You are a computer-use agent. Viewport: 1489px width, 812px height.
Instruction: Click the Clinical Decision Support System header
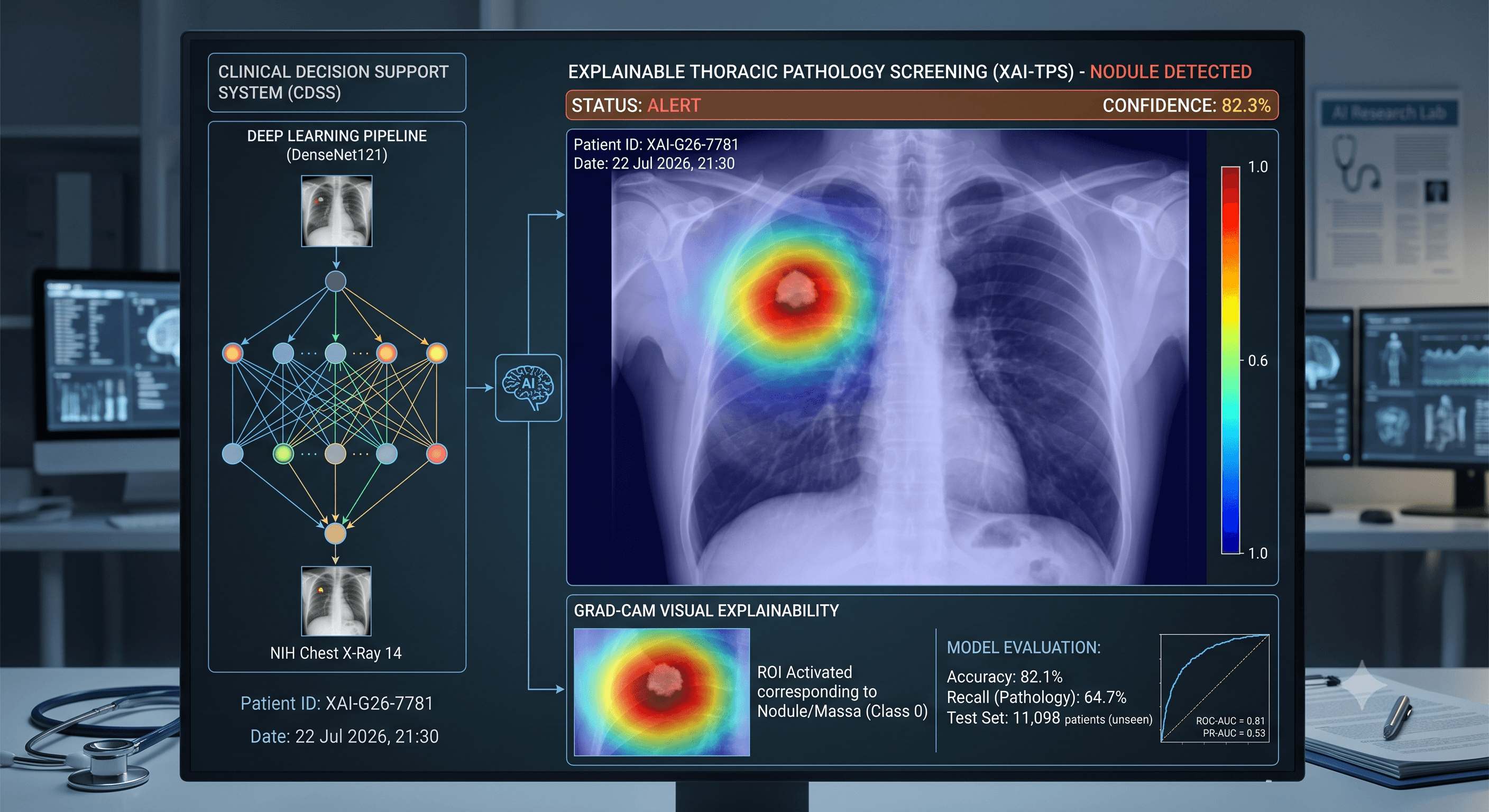[336, 82]
